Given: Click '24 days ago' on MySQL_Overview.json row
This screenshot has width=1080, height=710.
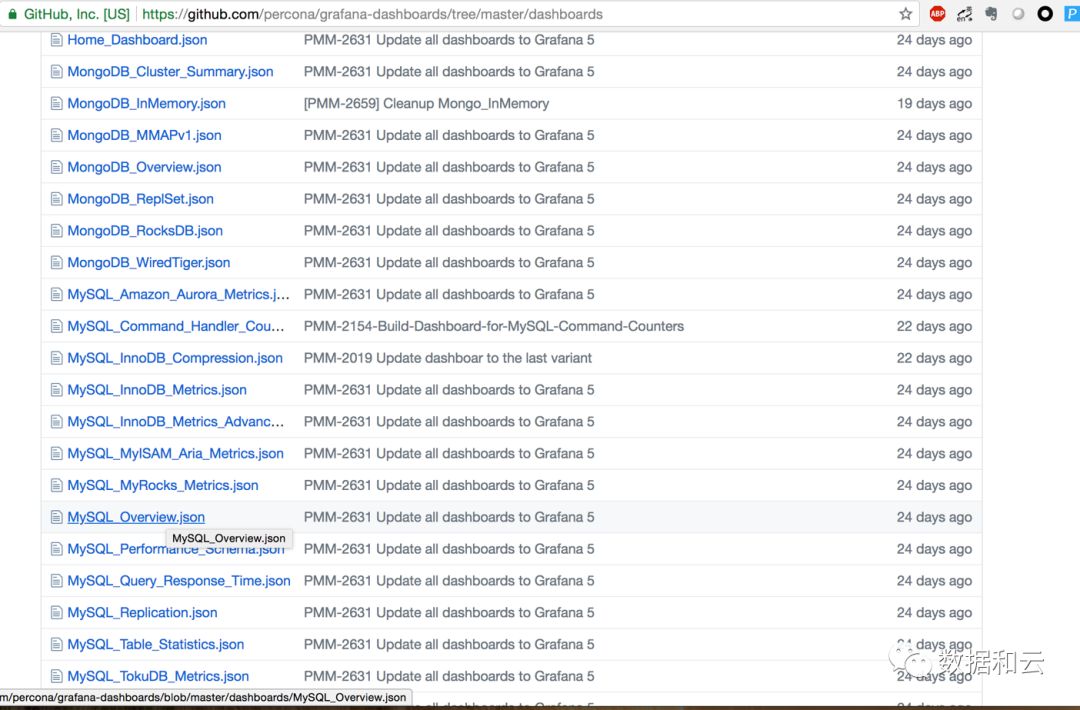Looking at the screenshot, I should [x=934, y=517].
